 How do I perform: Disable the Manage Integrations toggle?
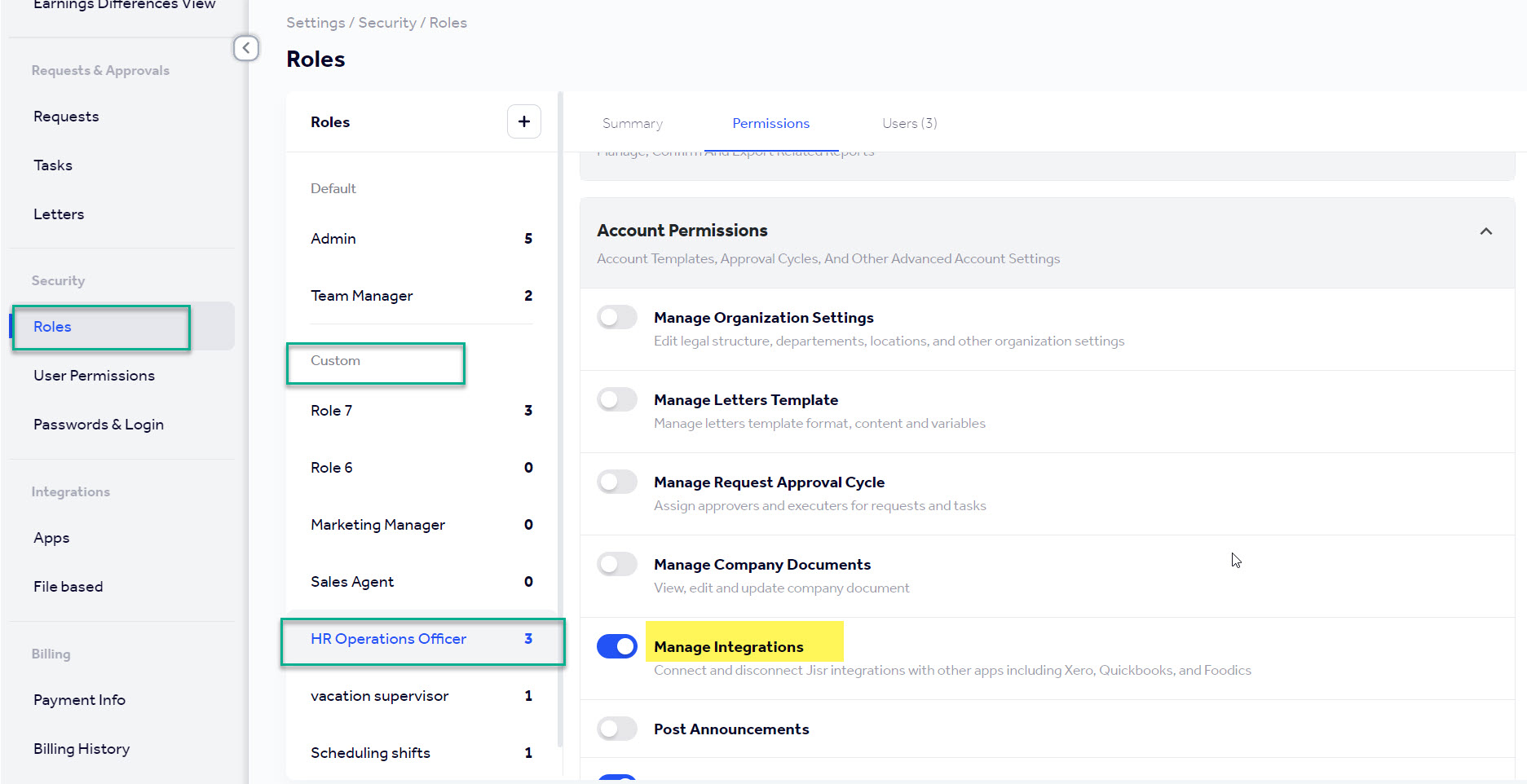point(616,645)
